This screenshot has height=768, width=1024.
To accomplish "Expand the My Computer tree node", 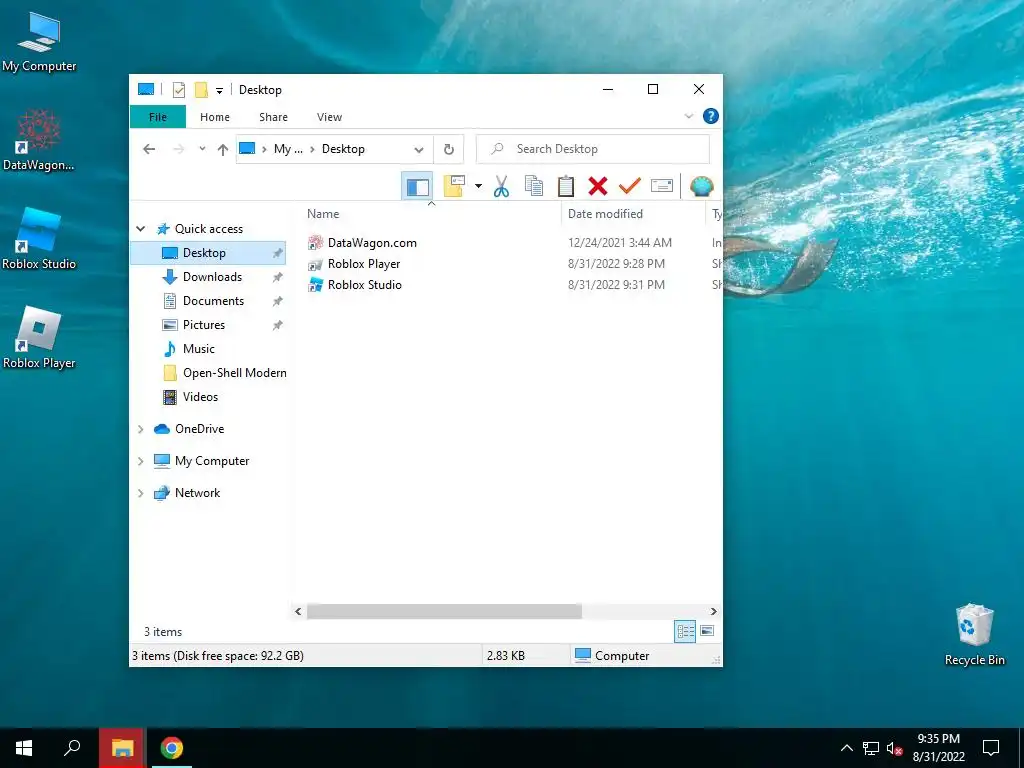I will click(x=140, y=461).
